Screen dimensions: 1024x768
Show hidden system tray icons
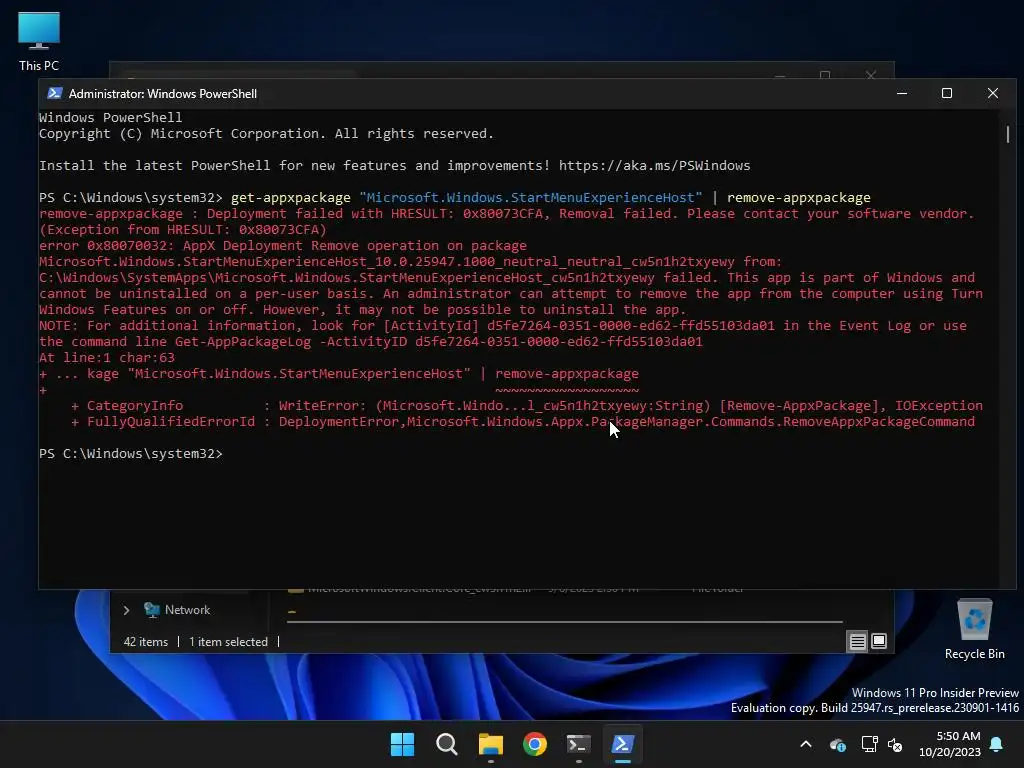tap(806, 744)
